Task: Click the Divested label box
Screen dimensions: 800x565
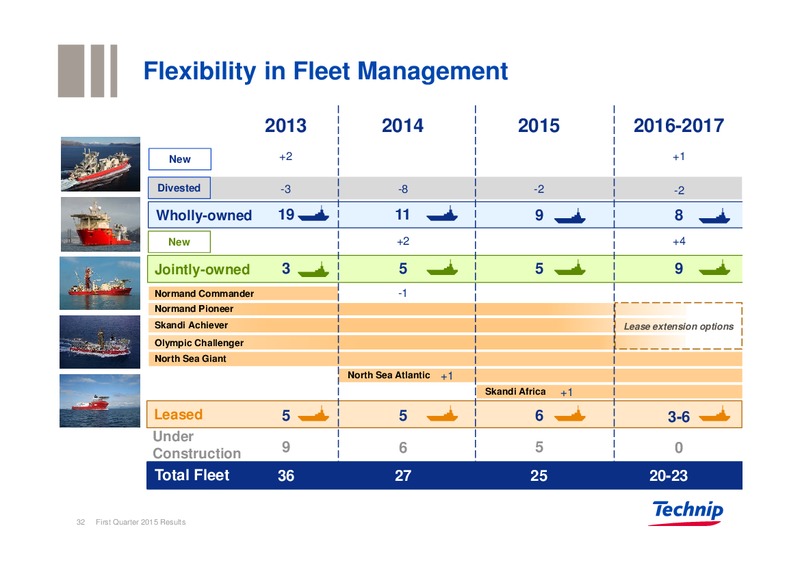Action: pyautogui.click(x=179, y=188)
